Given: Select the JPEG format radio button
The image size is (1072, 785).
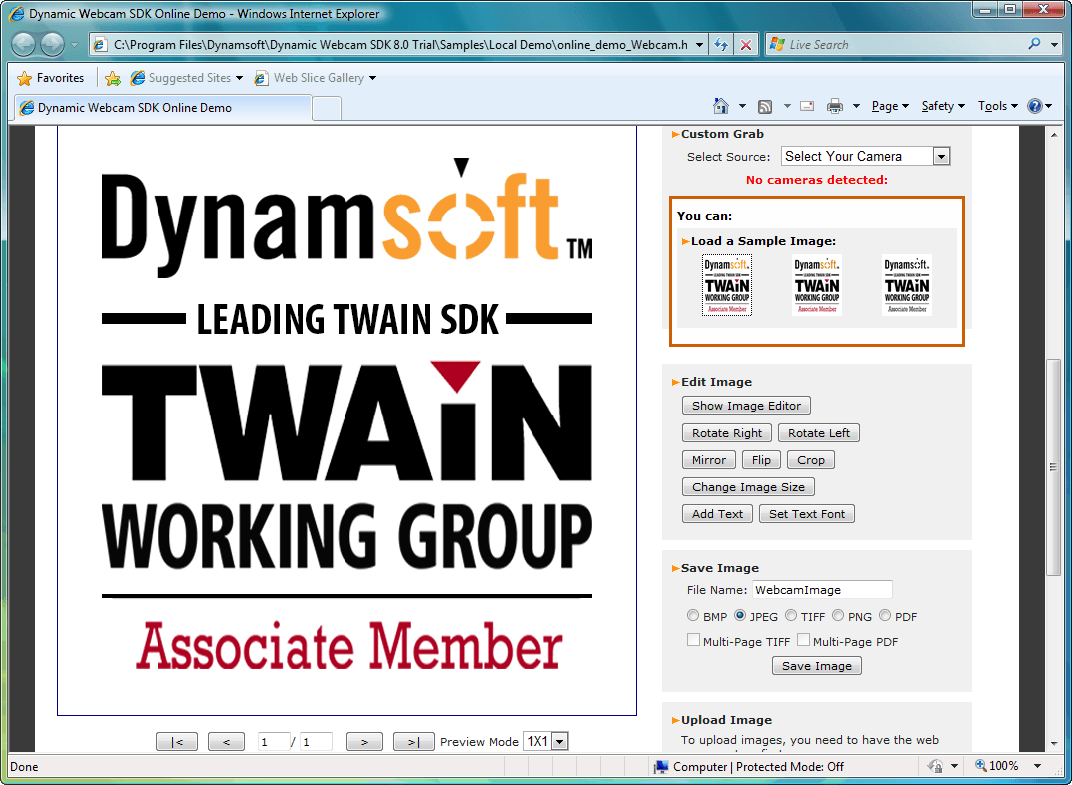Looking at the screenshot, I should 740,615.
